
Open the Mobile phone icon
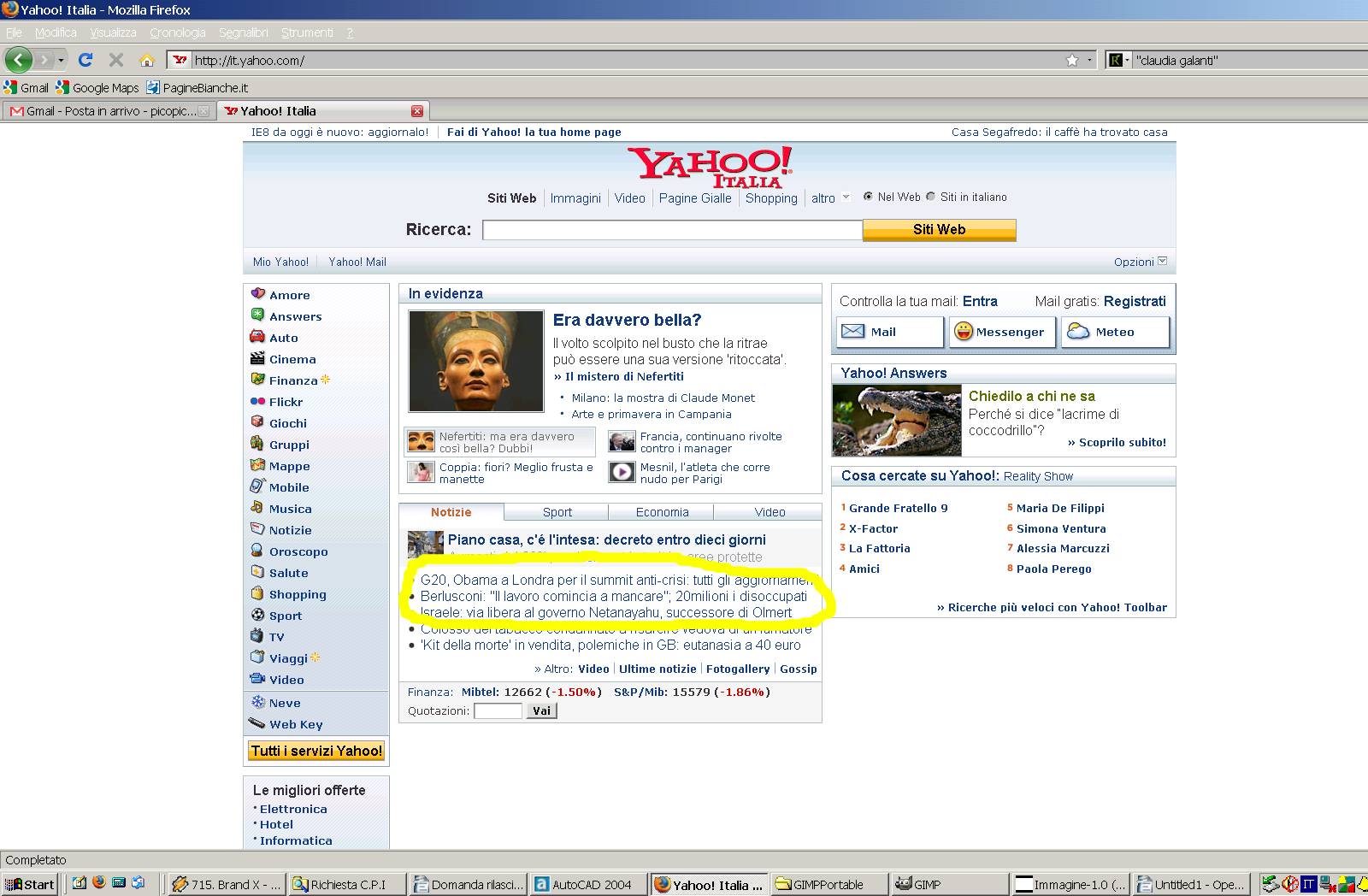coord(257,486)
